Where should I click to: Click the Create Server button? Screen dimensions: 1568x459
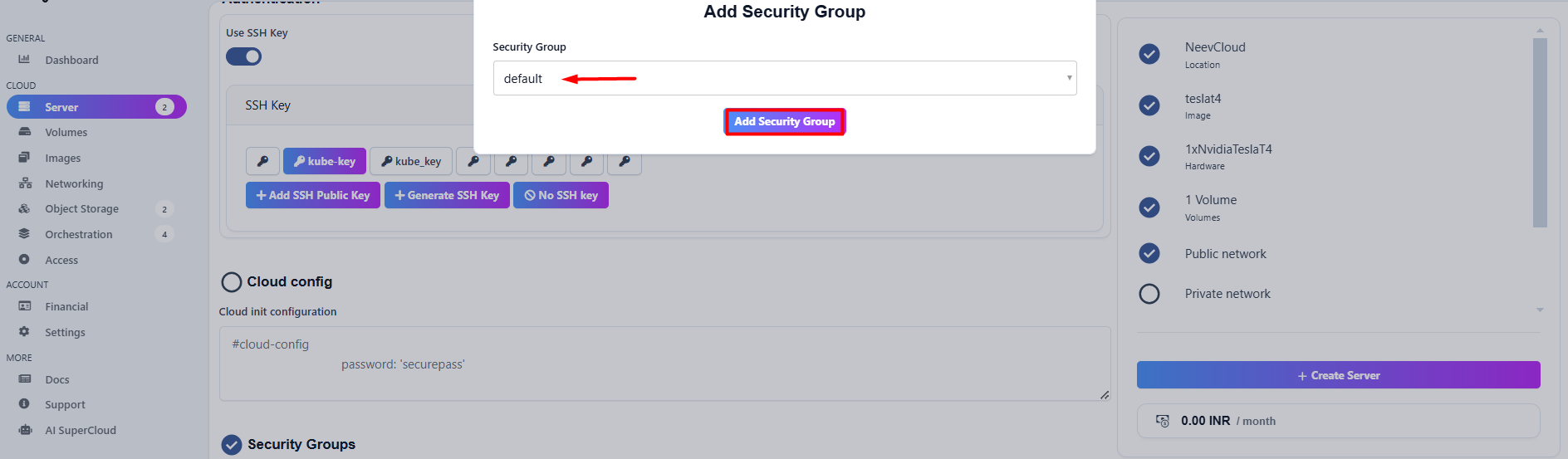(x=1338, y=375)
